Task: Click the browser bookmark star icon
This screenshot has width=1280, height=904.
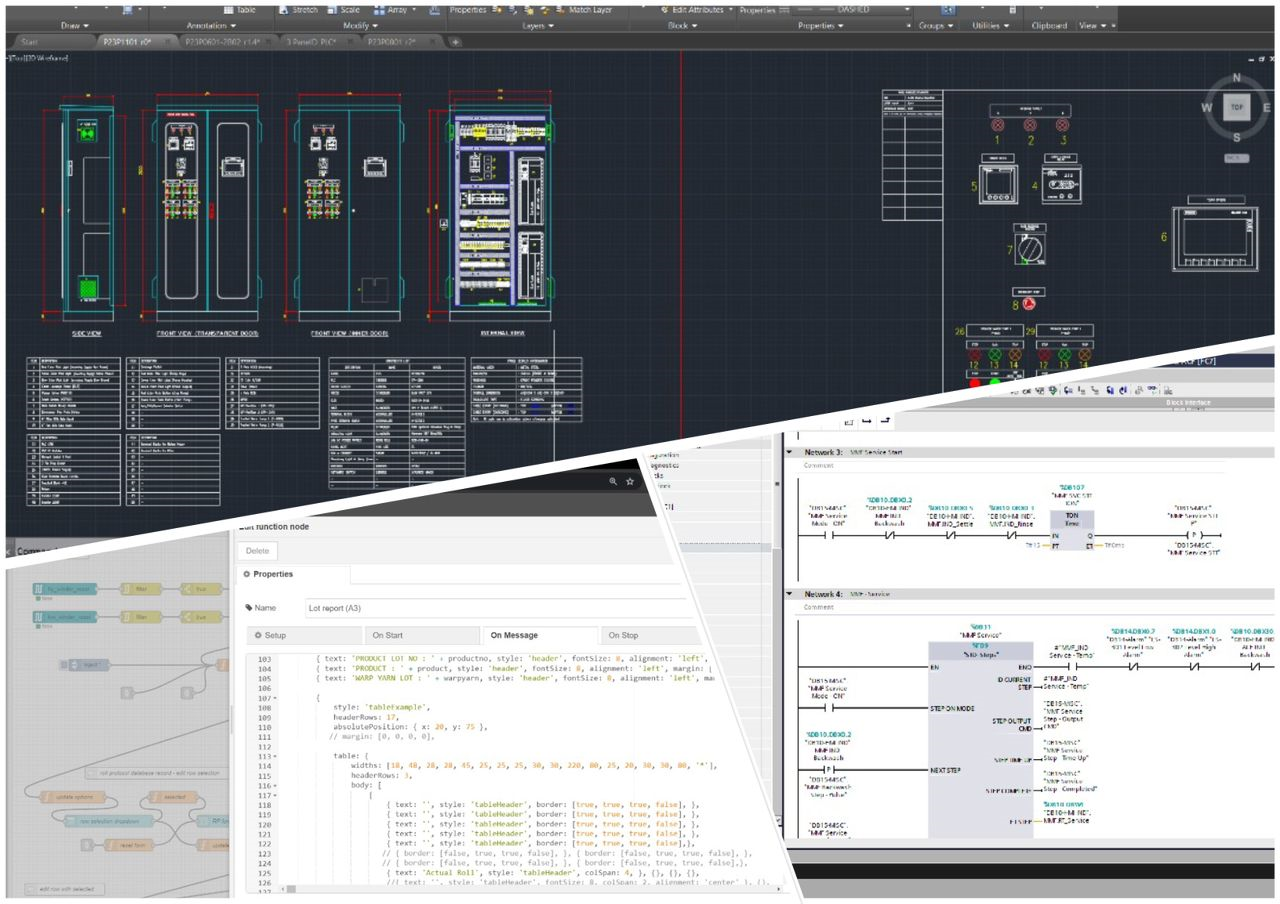Action: (630, 481)
